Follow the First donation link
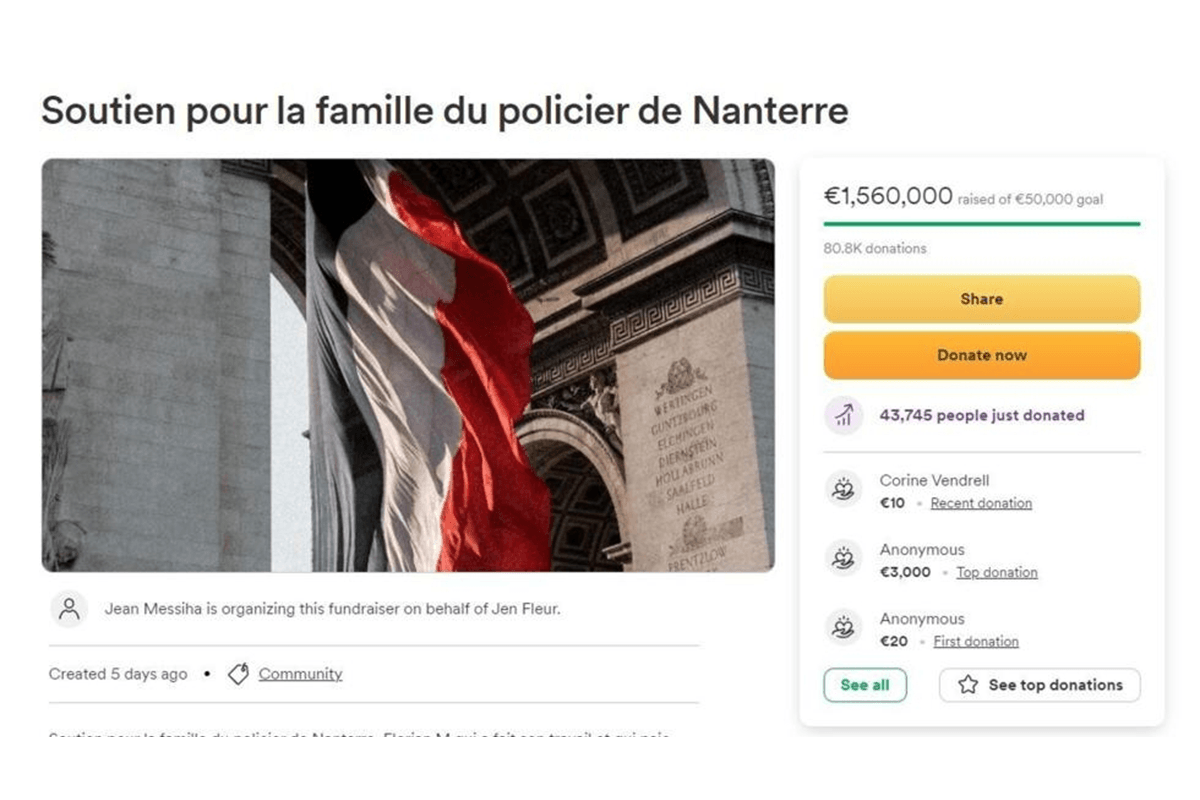The height and width of the screenshot is (800, 1200). pyautogui.click(x=976, y=641)
